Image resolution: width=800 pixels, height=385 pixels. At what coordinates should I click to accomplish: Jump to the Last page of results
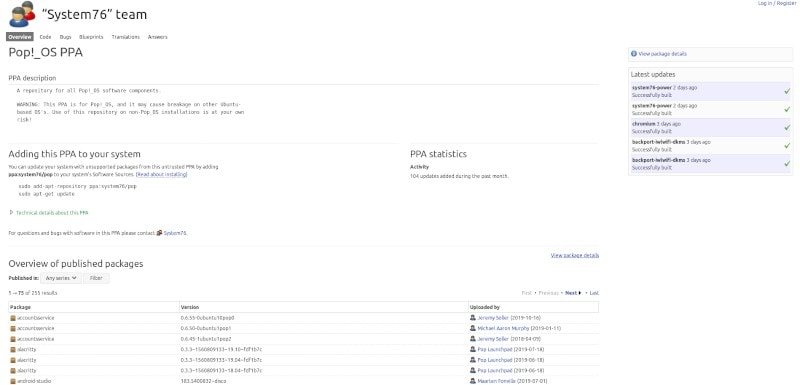tap(594, 293)
